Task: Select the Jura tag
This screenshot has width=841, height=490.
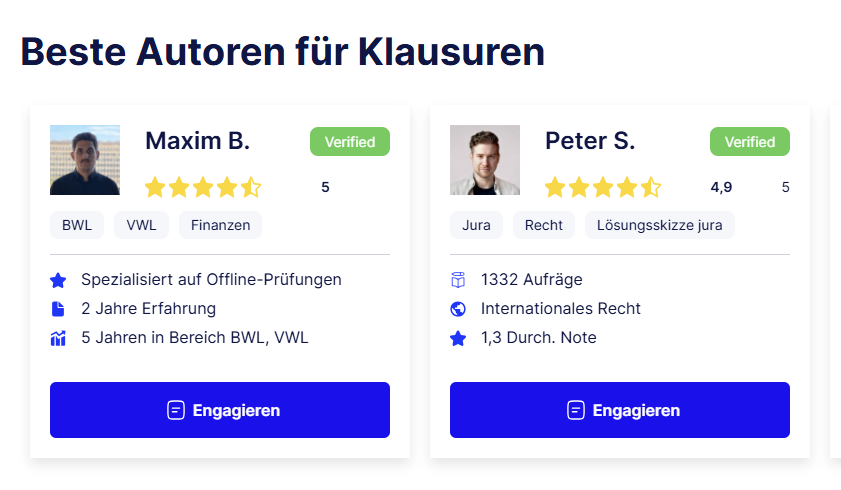Action: pyautogui.click(x=477, y=225)
